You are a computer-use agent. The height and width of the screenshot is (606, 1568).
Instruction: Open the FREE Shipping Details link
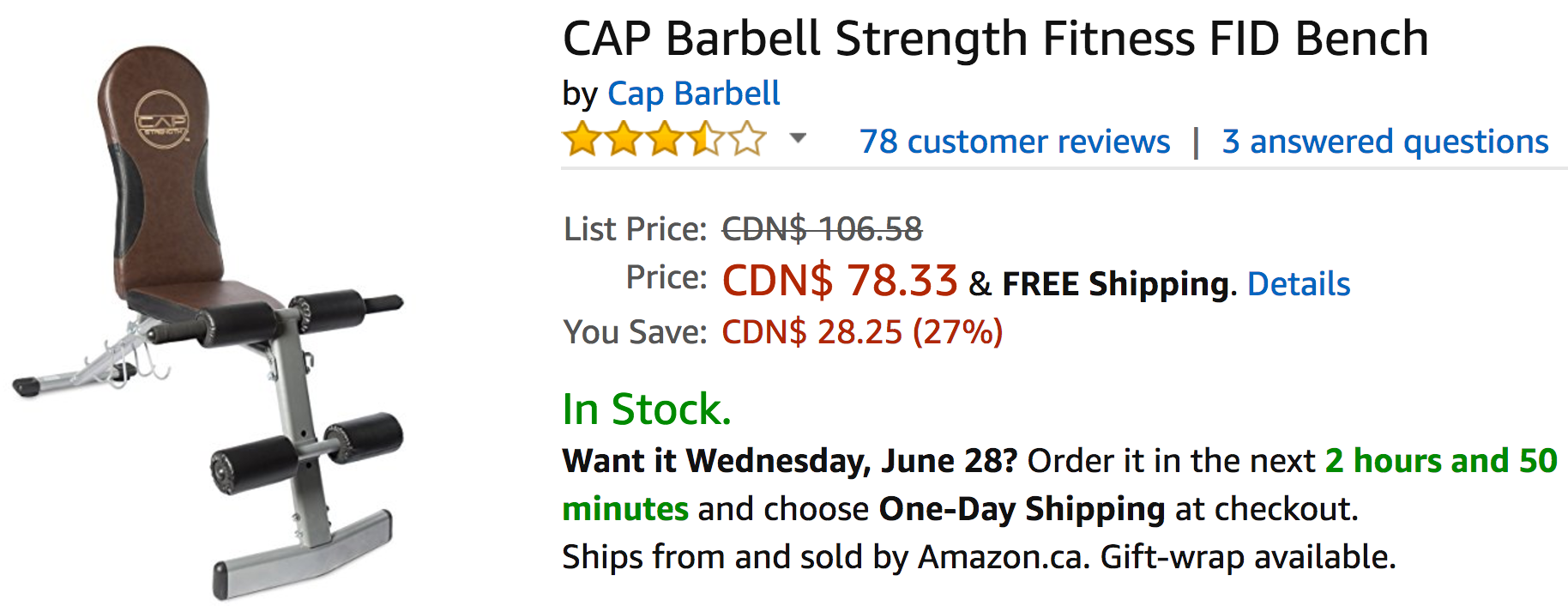coord(1299,283)
